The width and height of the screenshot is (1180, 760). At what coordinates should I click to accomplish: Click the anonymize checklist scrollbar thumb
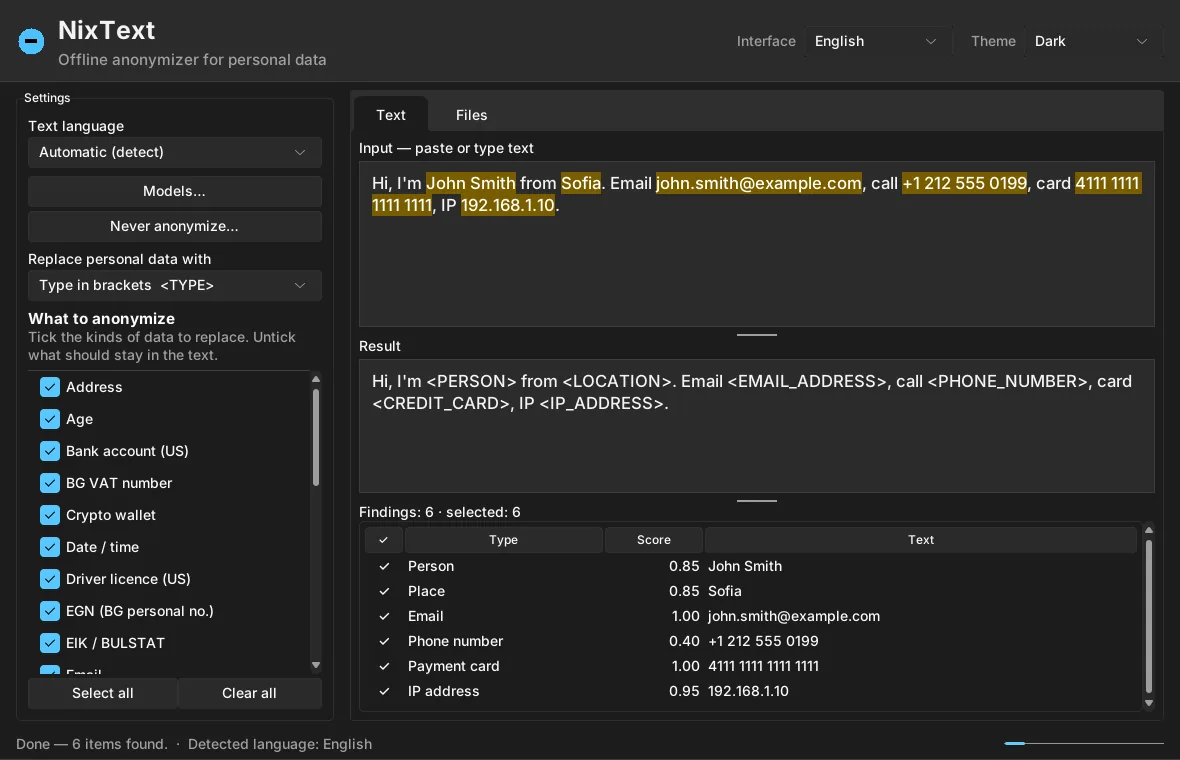[x=316, y=437]
